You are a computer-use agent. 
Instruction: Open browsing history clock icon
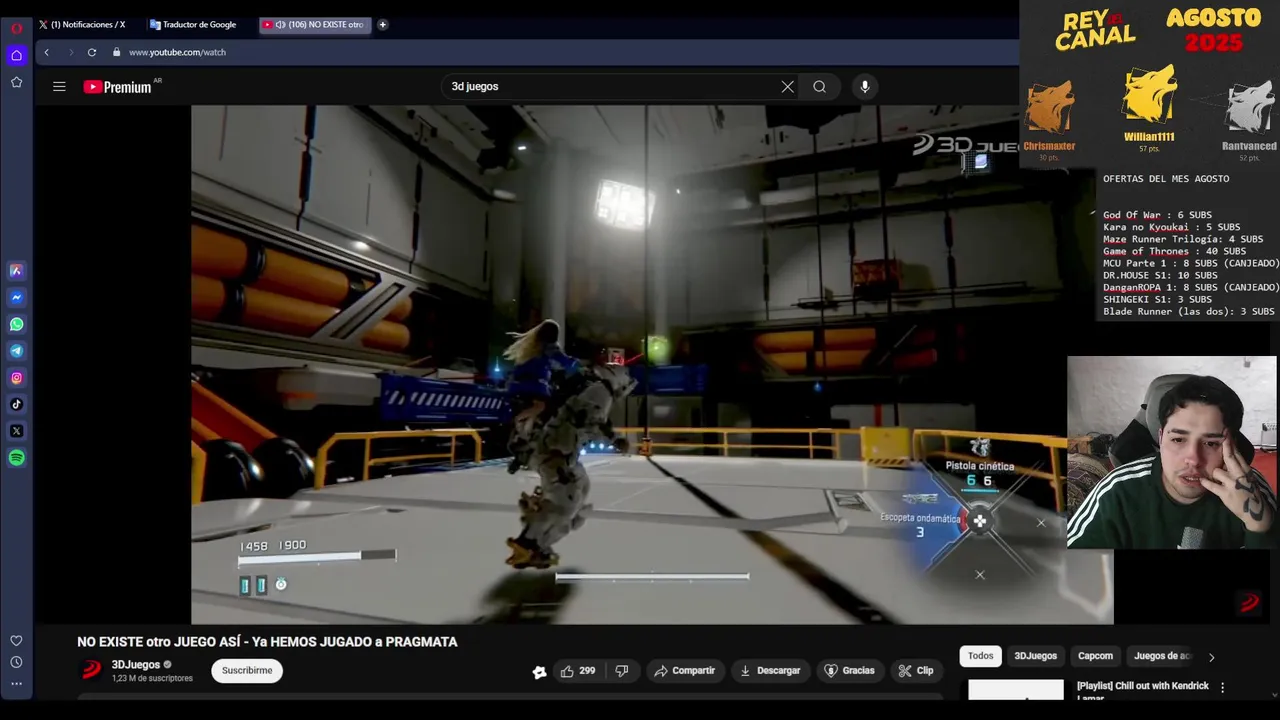[x=16, y=662]
